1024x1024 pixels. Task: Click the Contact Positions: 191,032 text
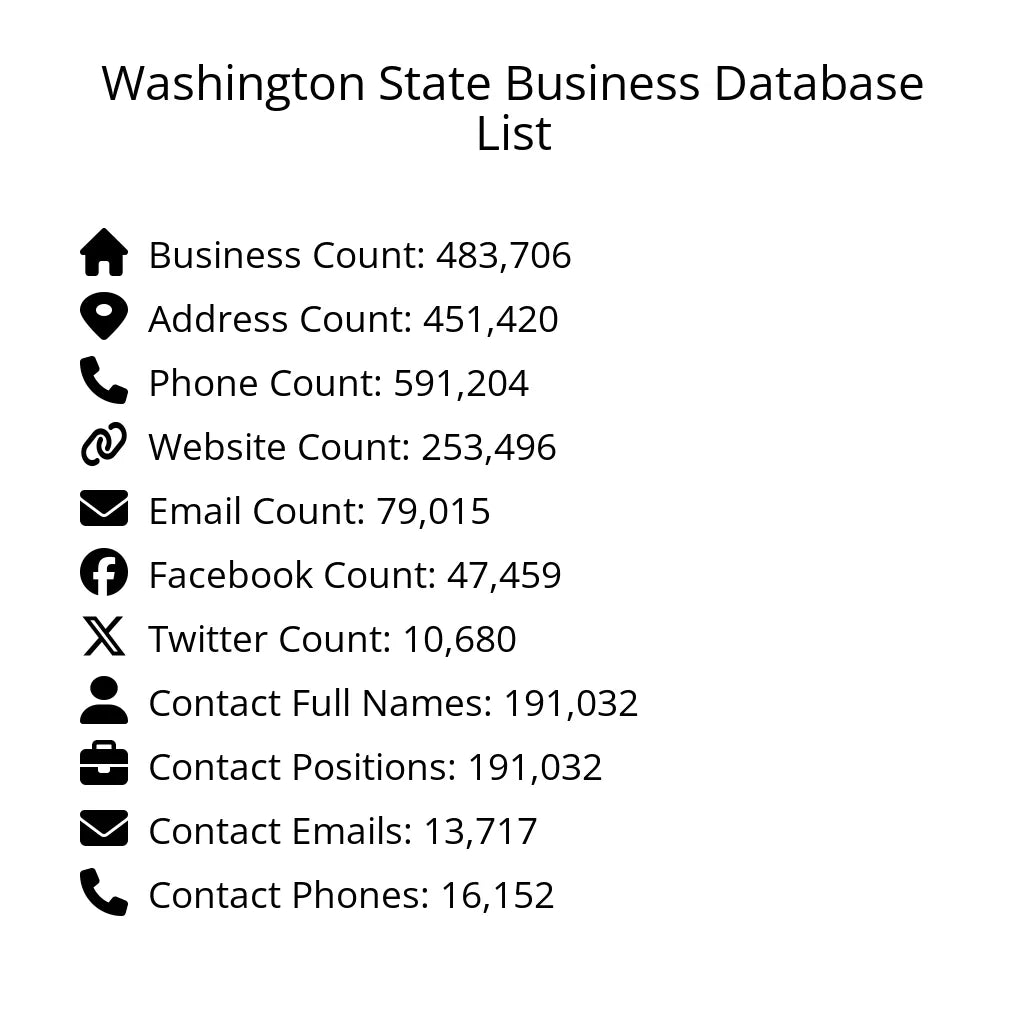(375, 768)
